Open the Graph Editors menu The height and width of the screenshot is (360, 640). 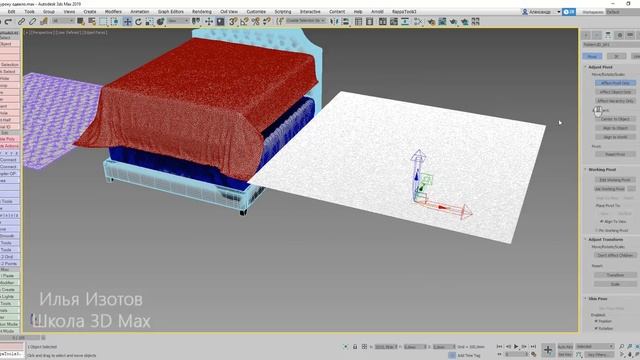171,12
